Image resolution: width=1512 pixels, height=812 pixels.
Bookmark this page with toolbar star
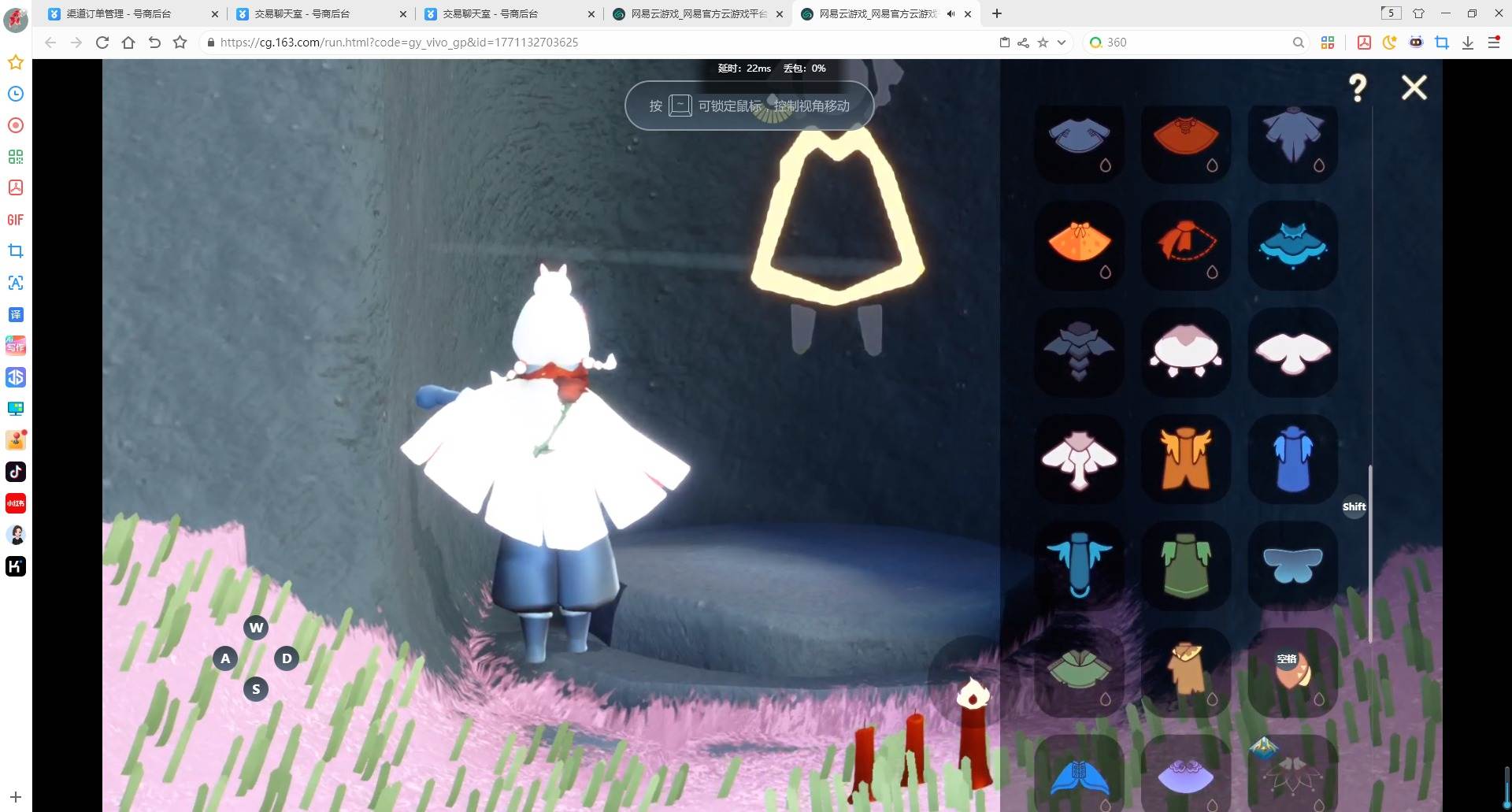pos(180,43)
